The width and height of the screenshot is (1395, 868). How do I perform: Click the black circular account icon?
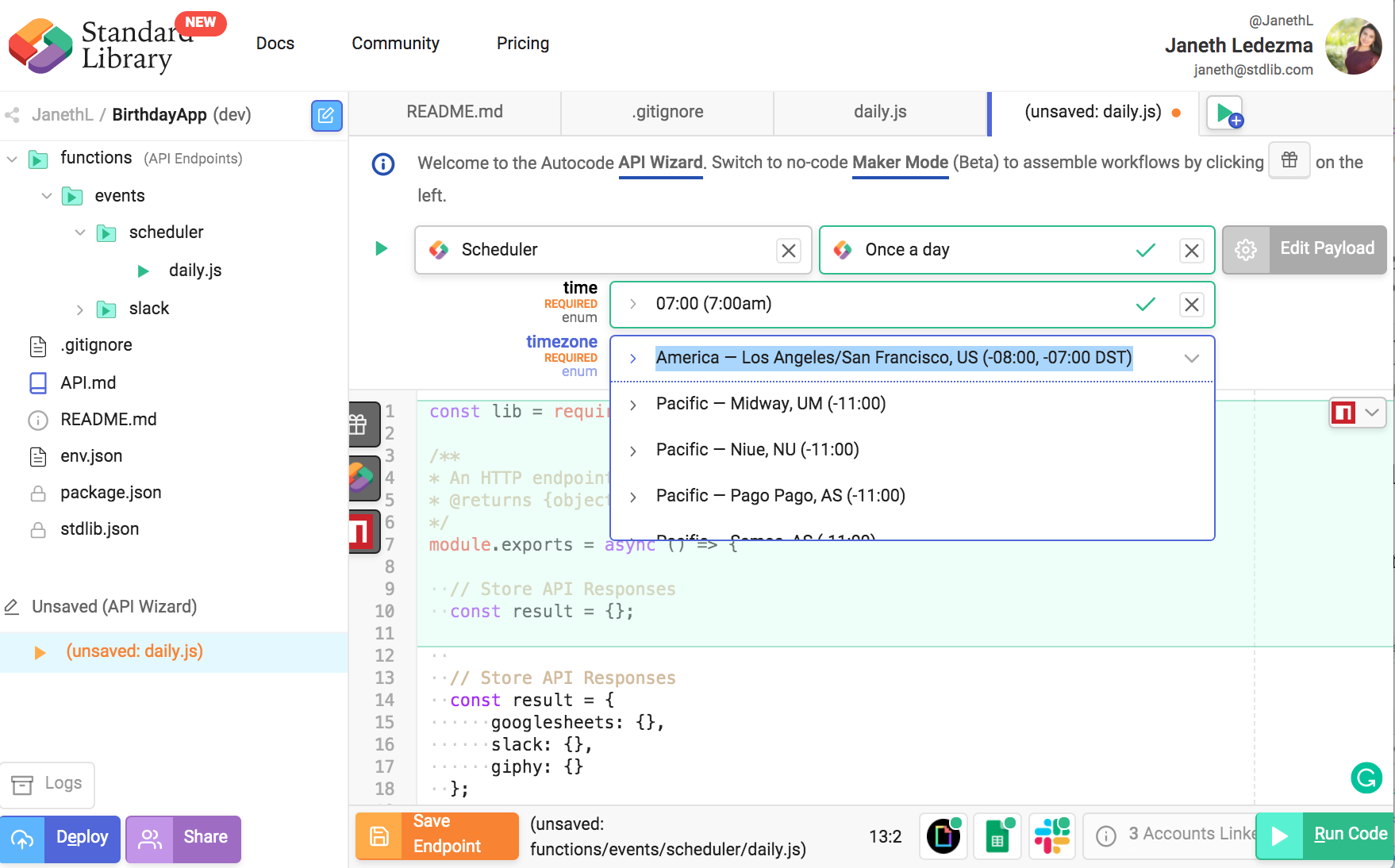click(x=943, y=836)
